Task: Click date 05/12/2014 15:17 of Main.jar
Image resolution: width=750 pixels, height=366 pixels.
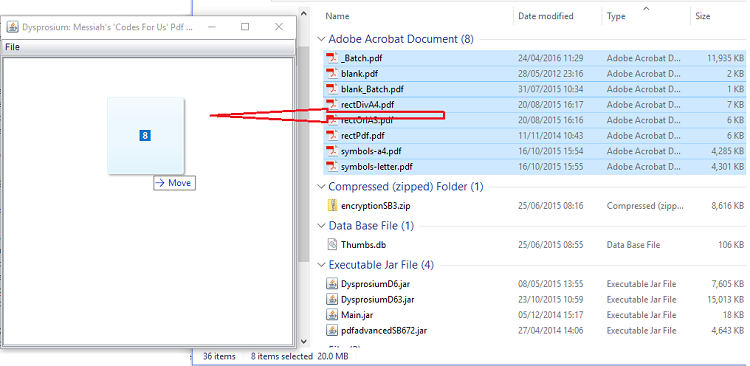Action: click(551, 315)
